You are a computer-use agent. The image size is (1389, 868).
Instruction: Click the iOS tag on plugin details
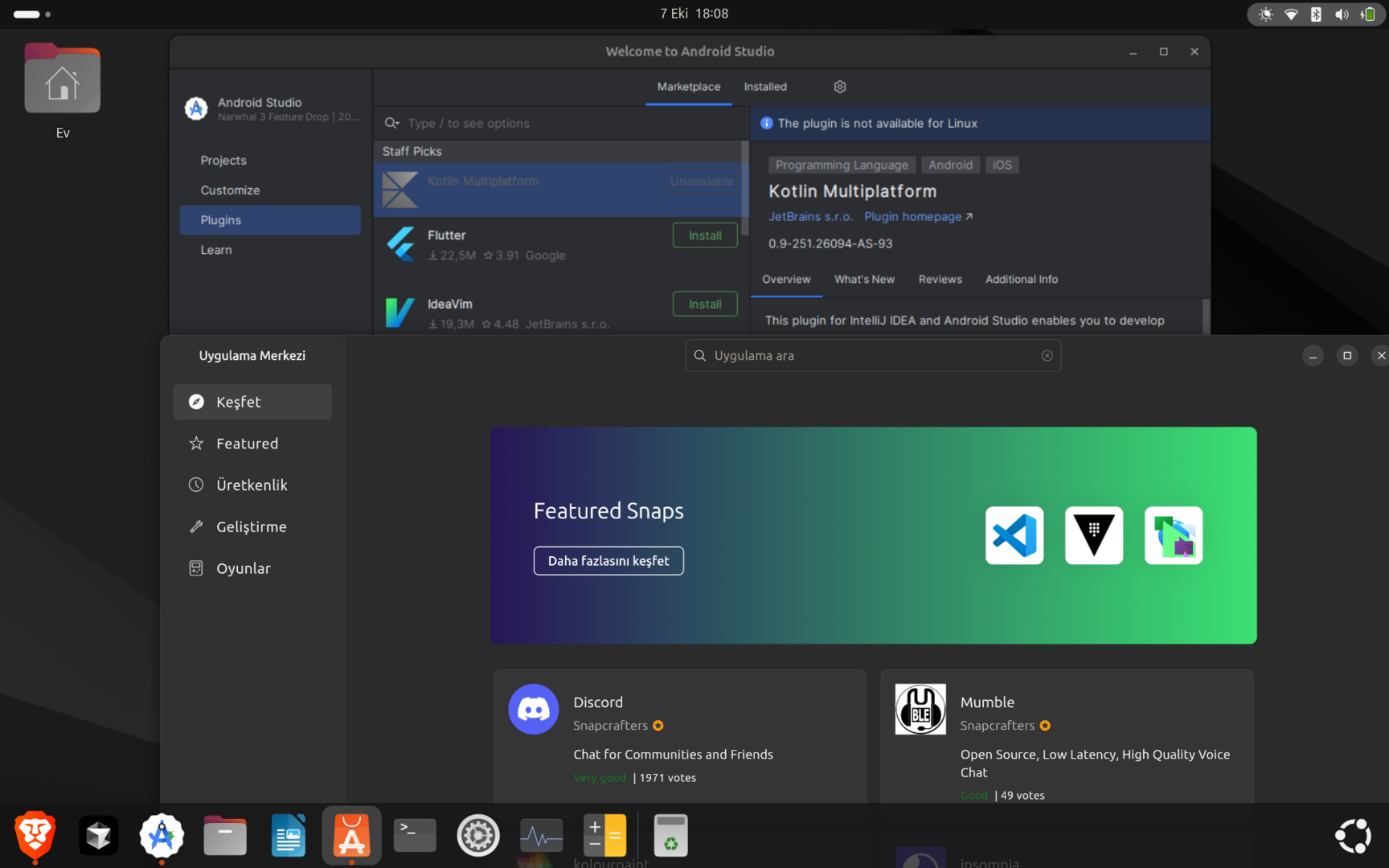[1002, 165]
